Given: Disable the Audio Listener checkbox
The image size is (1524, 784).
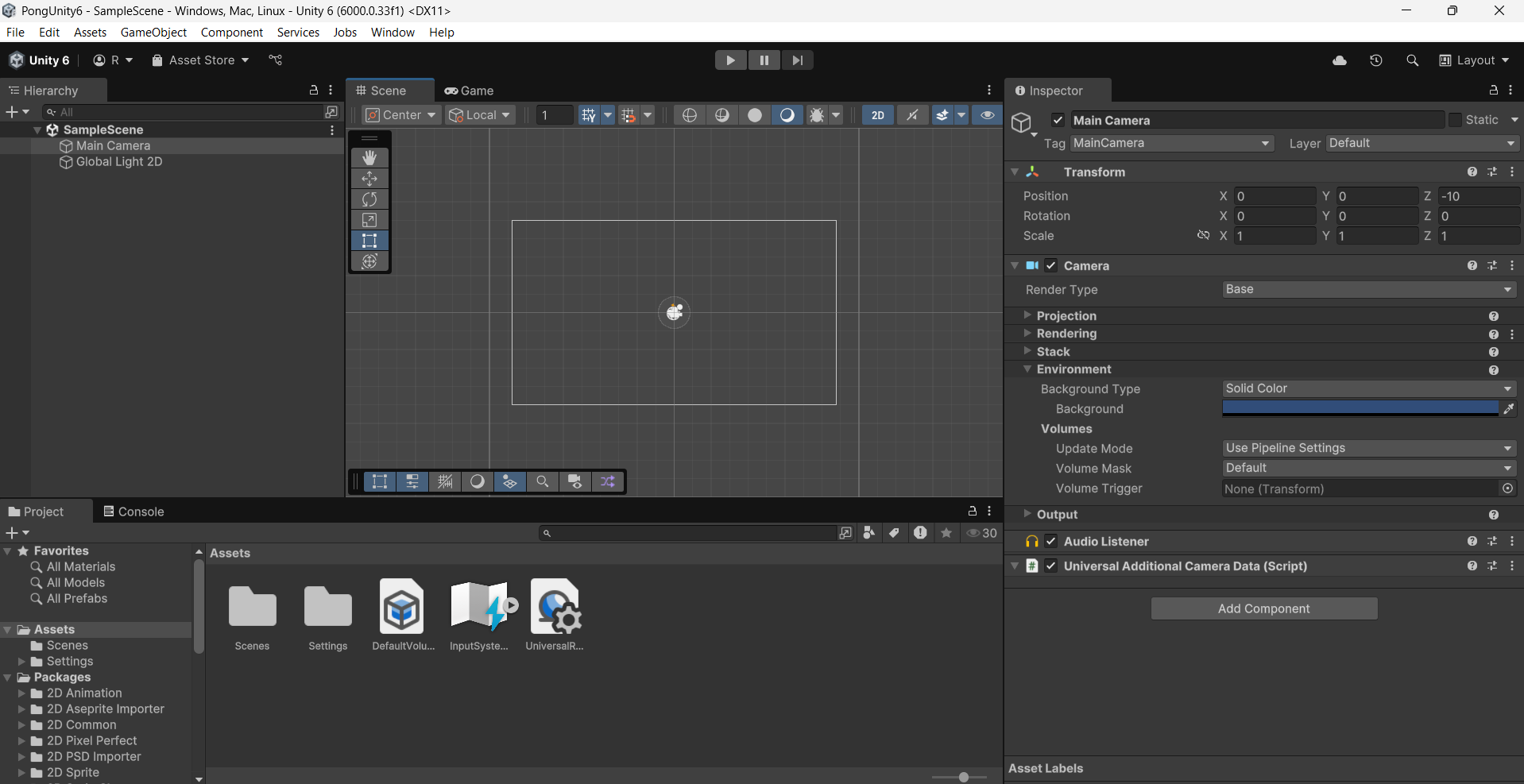Looking at the screenshot, I should (x=1050, y=541).
